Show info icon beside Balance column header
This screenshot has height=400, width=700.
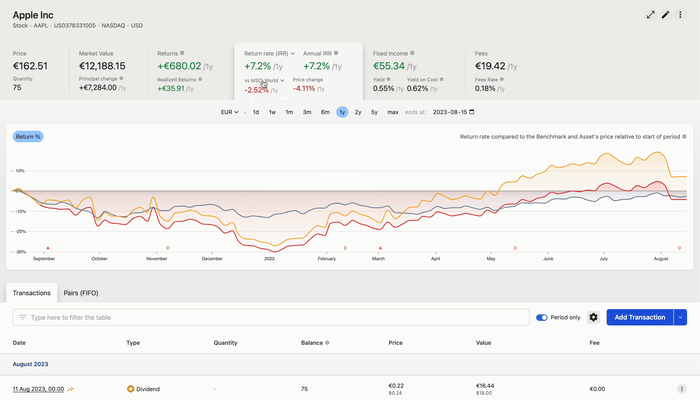[327, 343]
